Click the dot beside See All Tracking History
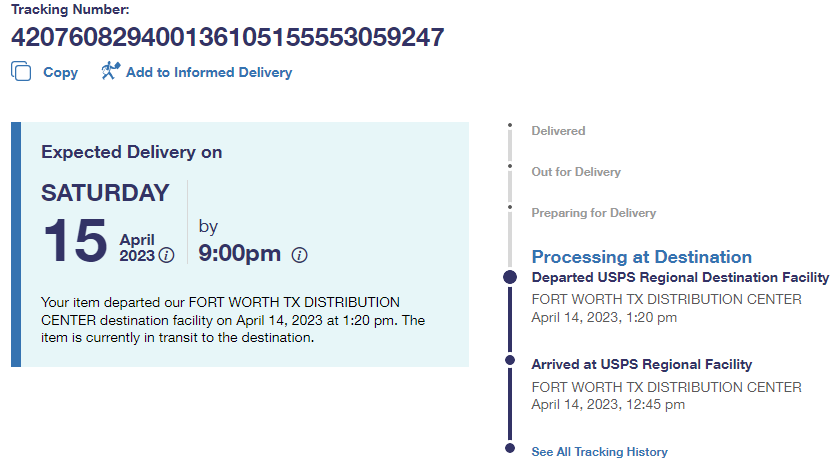 click(510, 448)
